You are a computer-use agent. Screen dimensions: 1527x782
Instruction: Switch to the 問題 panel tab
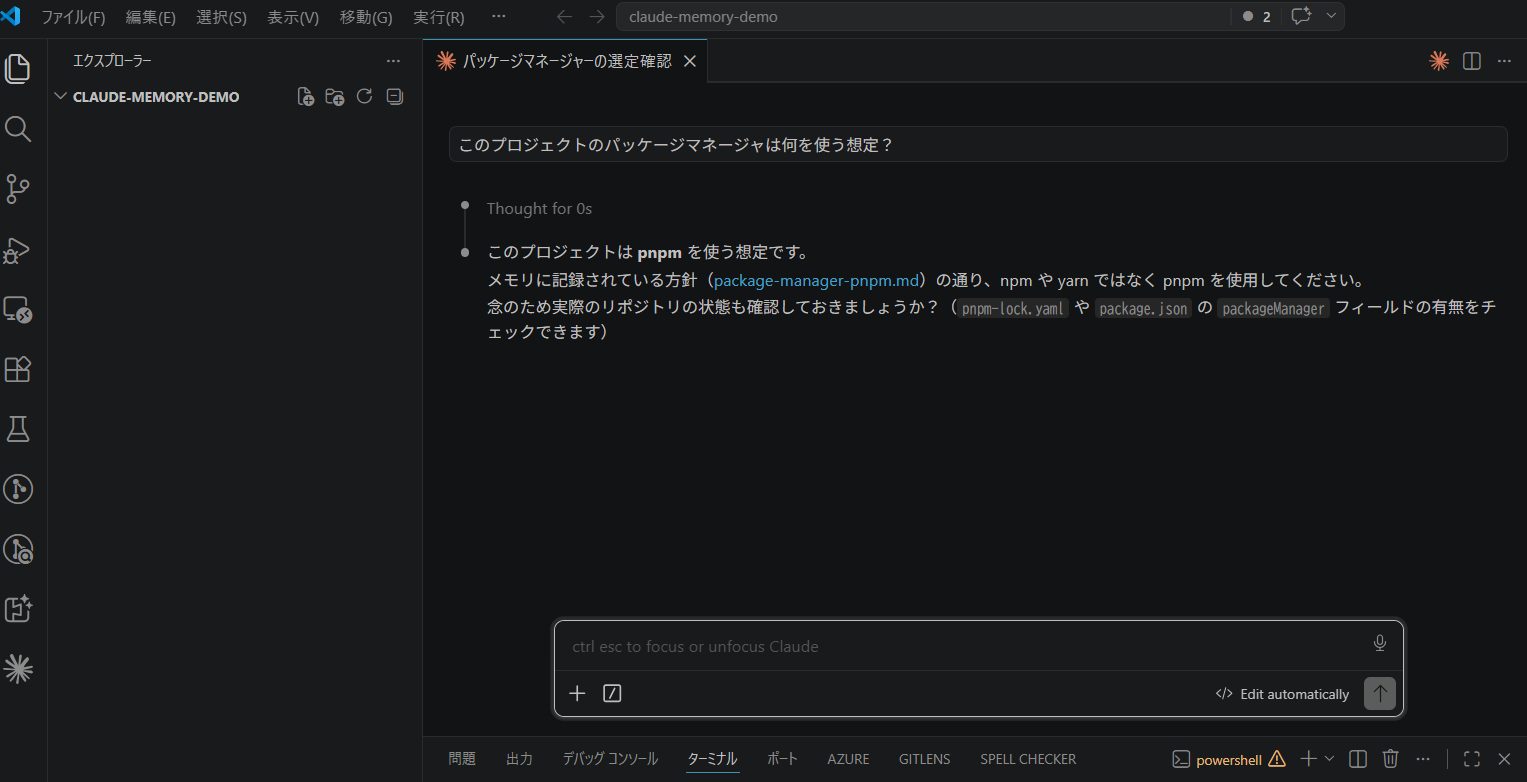(462, 759)
